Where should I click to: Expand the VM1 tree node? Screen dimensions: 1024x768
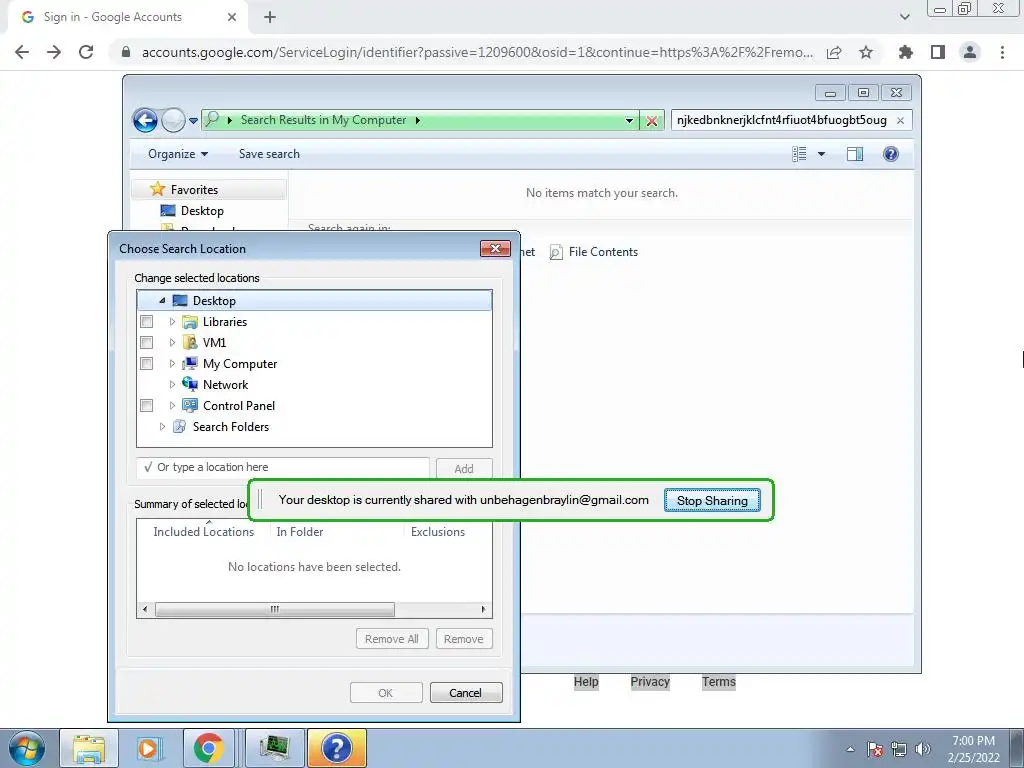click(172, 343)
